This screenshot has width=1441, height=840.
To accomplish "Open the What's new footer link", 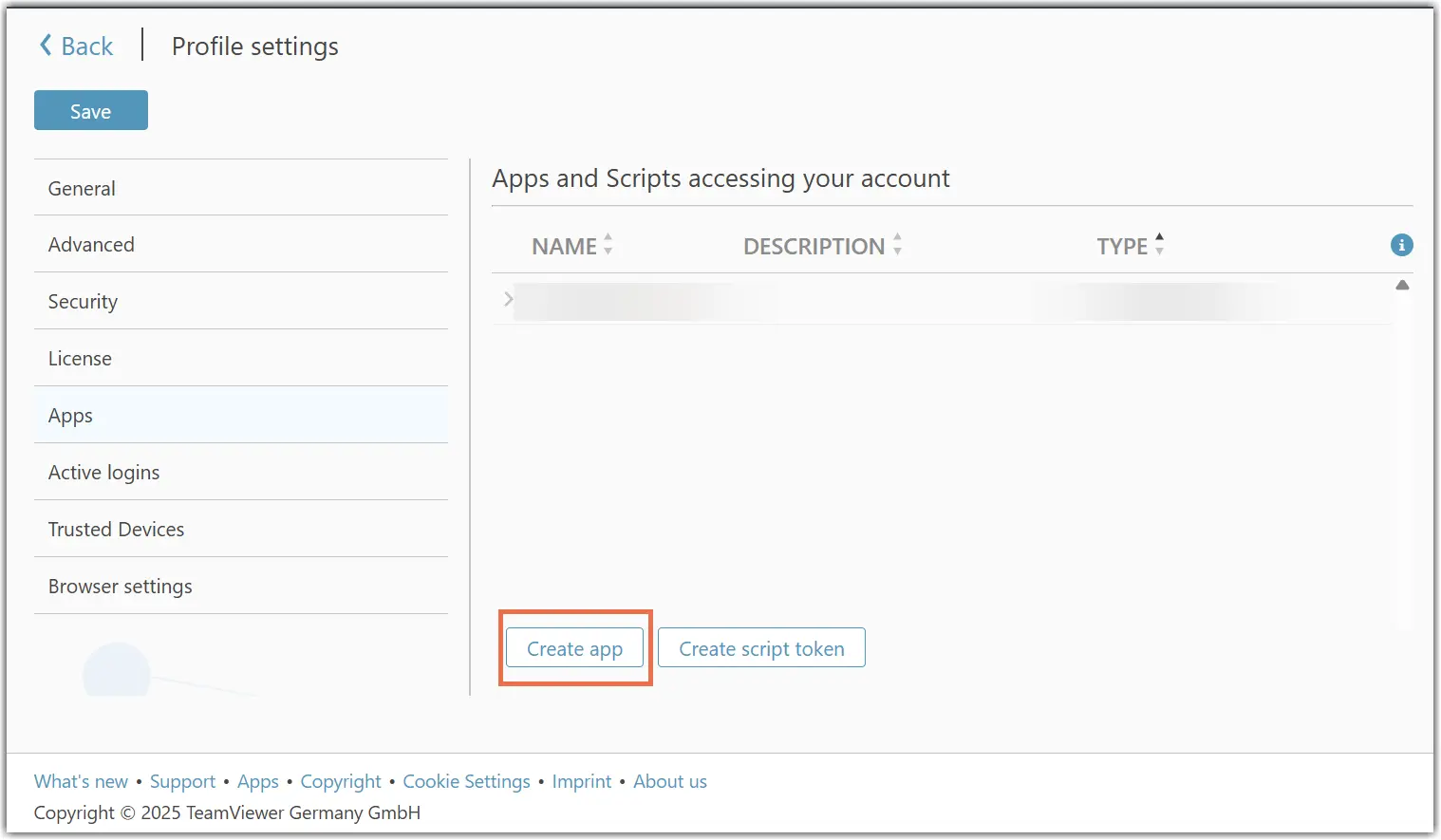I will (x=81, y=781).
